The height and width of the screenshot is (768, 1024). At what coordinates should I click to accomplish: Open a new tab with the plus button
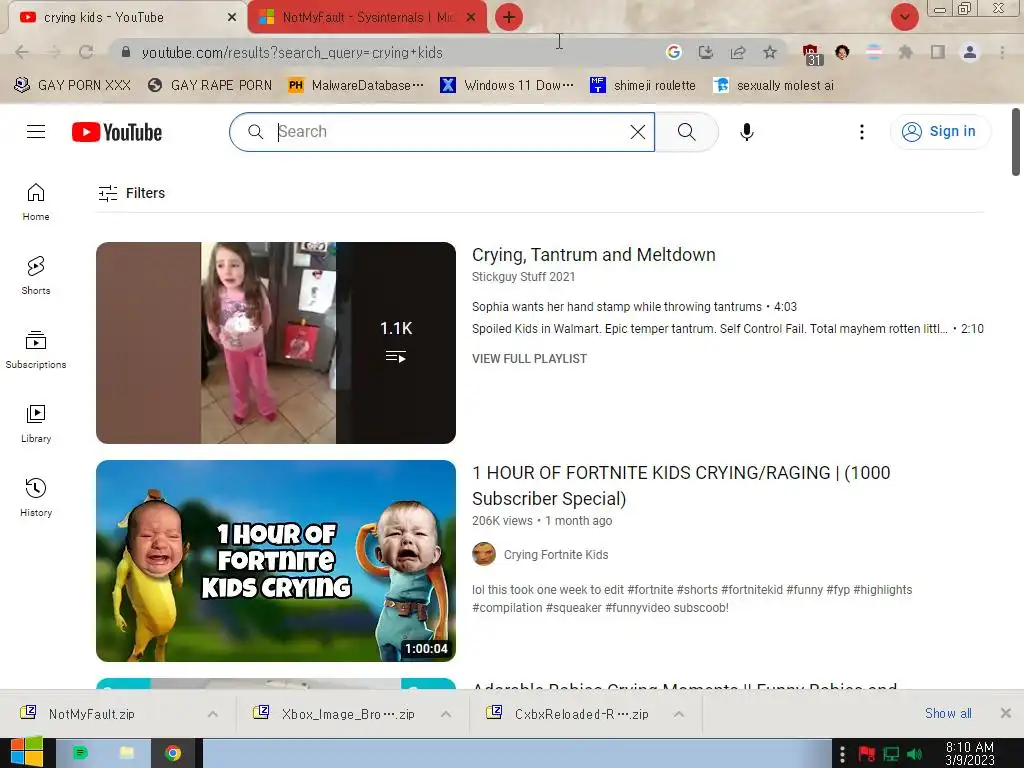tap(509, 17)
